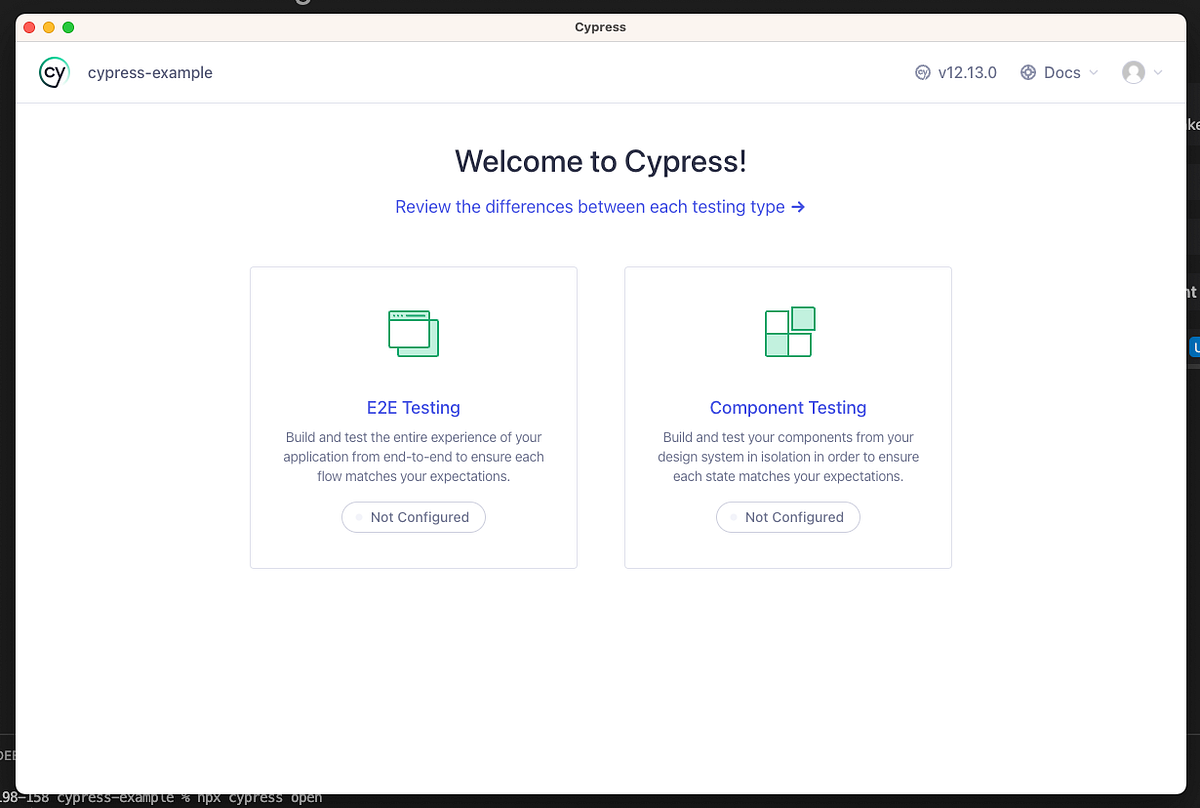
Task: Expand the profile account dropdown chevron
Action: [x=1157, y=72]
